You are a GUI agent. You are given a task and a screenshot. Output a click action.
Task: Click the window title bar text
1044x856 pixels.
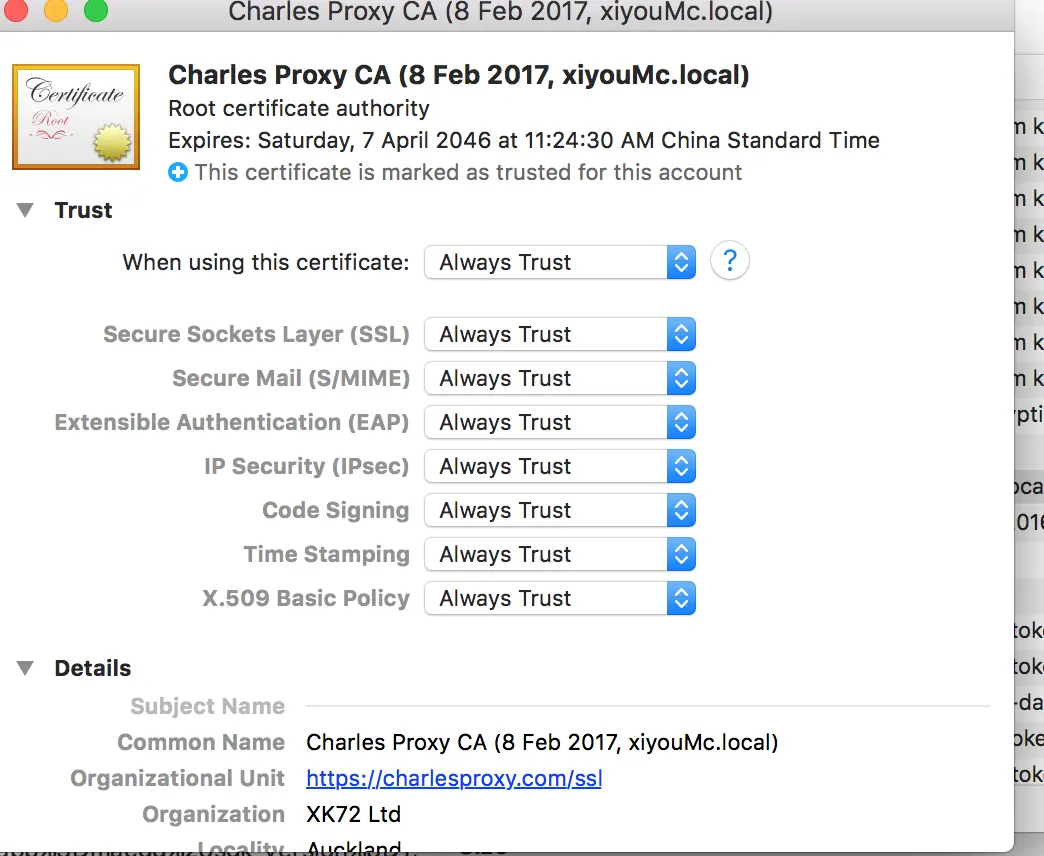tap(501, 11)
